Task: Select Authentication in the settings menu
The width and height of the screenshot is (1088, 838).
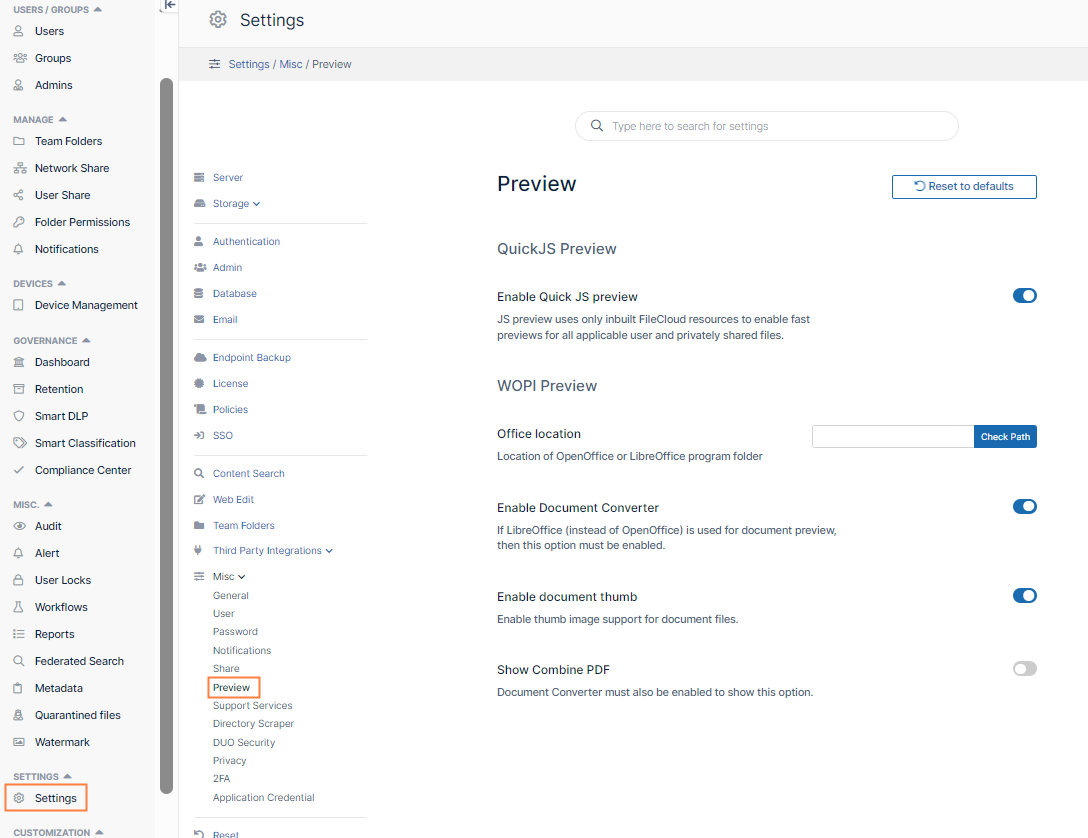Action: tap(246, 242)
